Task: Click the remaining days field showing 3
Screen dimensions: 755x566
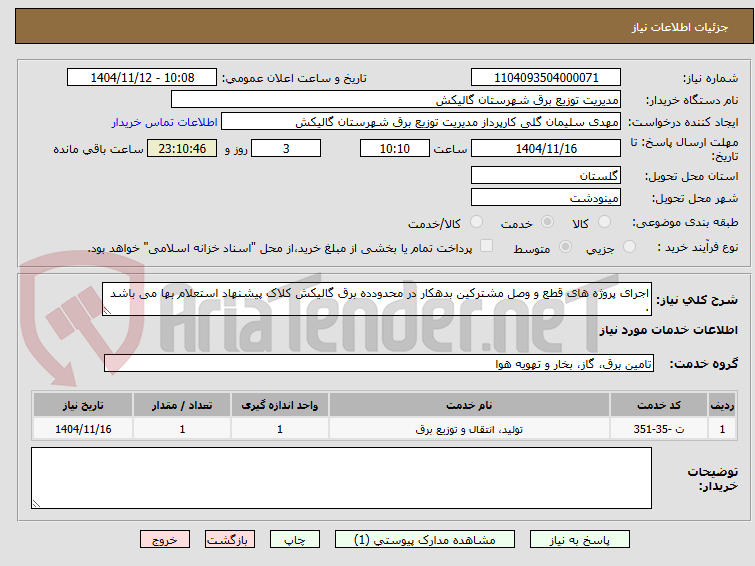Action: click(x=286, y=148)
